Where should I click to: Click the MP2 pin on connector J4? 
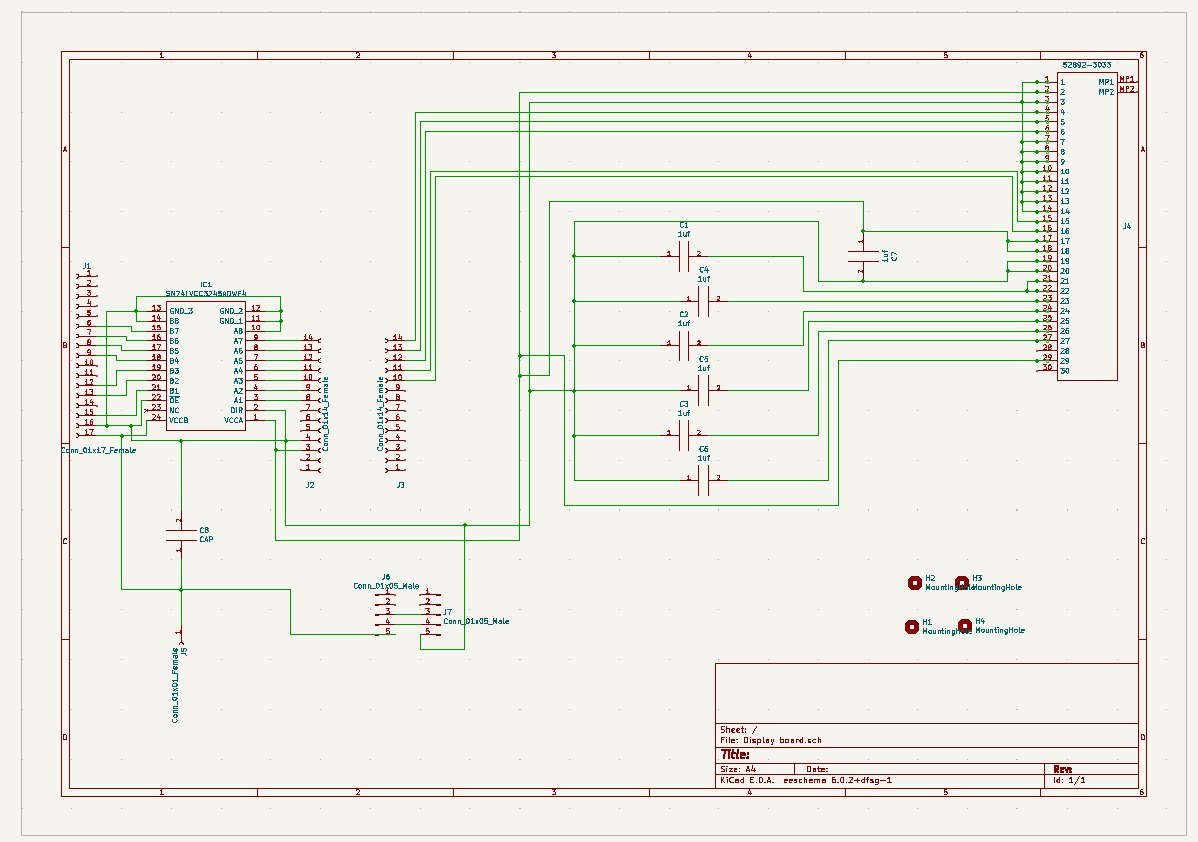[x=1127, y=89]
